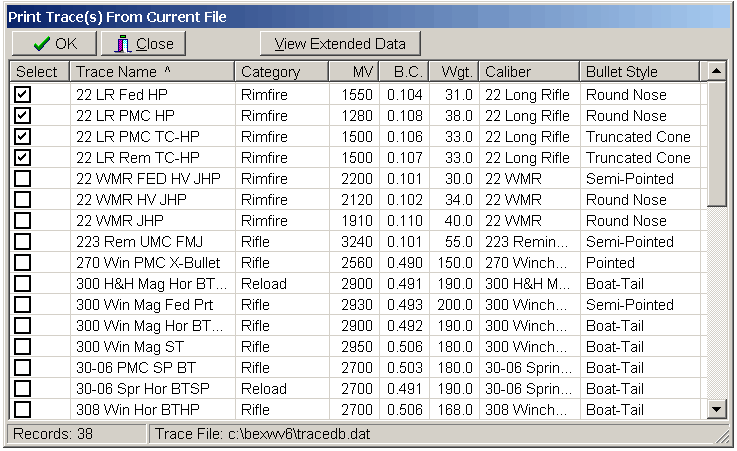Screen dimensions: 737x451
Task: Sort by the B.C. column header
Action: point(404,71)
